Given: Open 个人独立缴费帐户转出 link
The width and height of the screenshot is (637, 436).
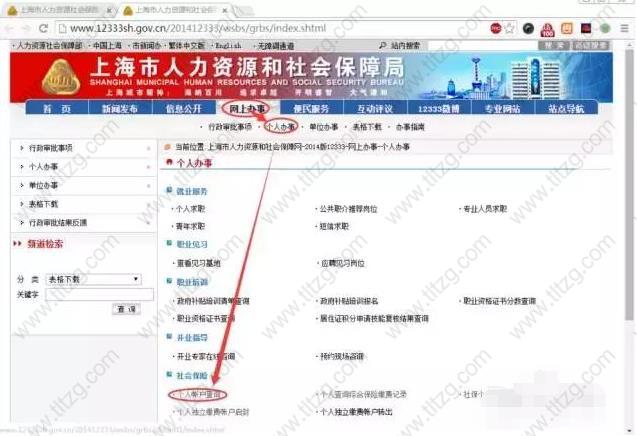Looking at the screenshot, I should (356, 412).
